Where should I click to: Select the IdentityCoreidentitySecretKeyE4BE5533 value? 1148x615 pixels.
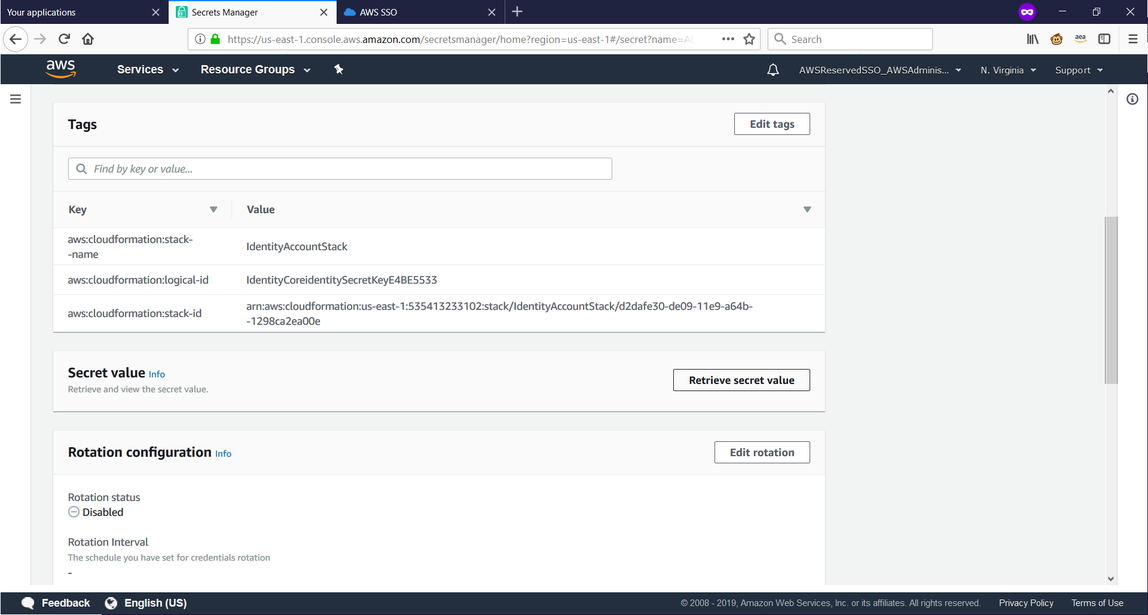pos(341,280)
